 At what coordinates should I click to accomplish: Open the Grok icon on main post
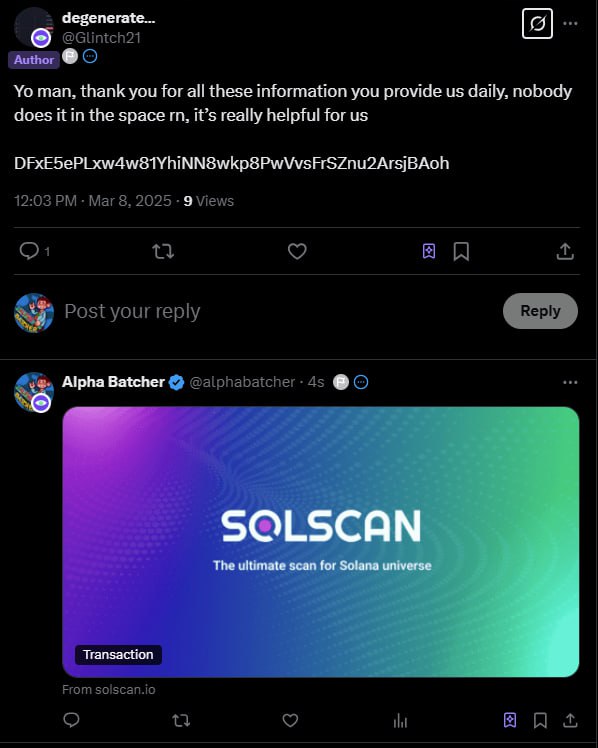[537, 23]
